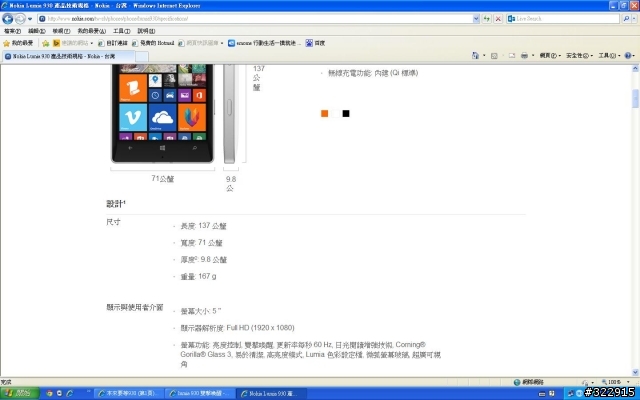Click the vertical scrollbar thumb
Screen dimensions: 640x400
(x=635, y=98)
